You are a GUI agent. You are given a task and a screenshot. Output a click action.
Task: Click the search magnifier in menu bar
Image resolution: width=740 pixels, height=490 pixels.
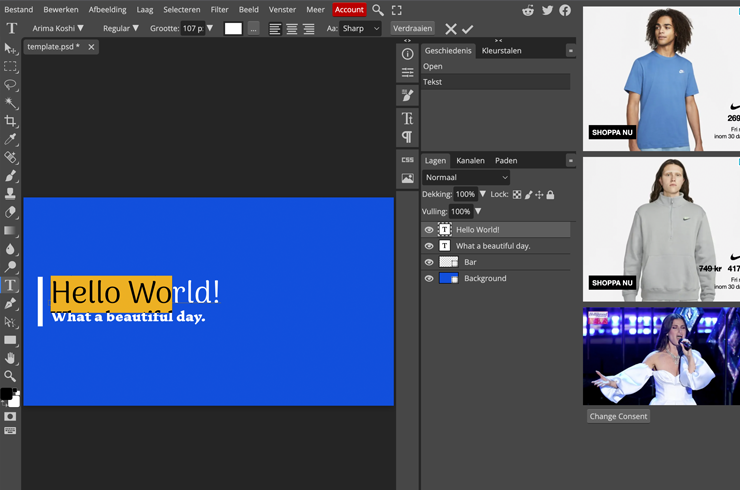[378, 10]
